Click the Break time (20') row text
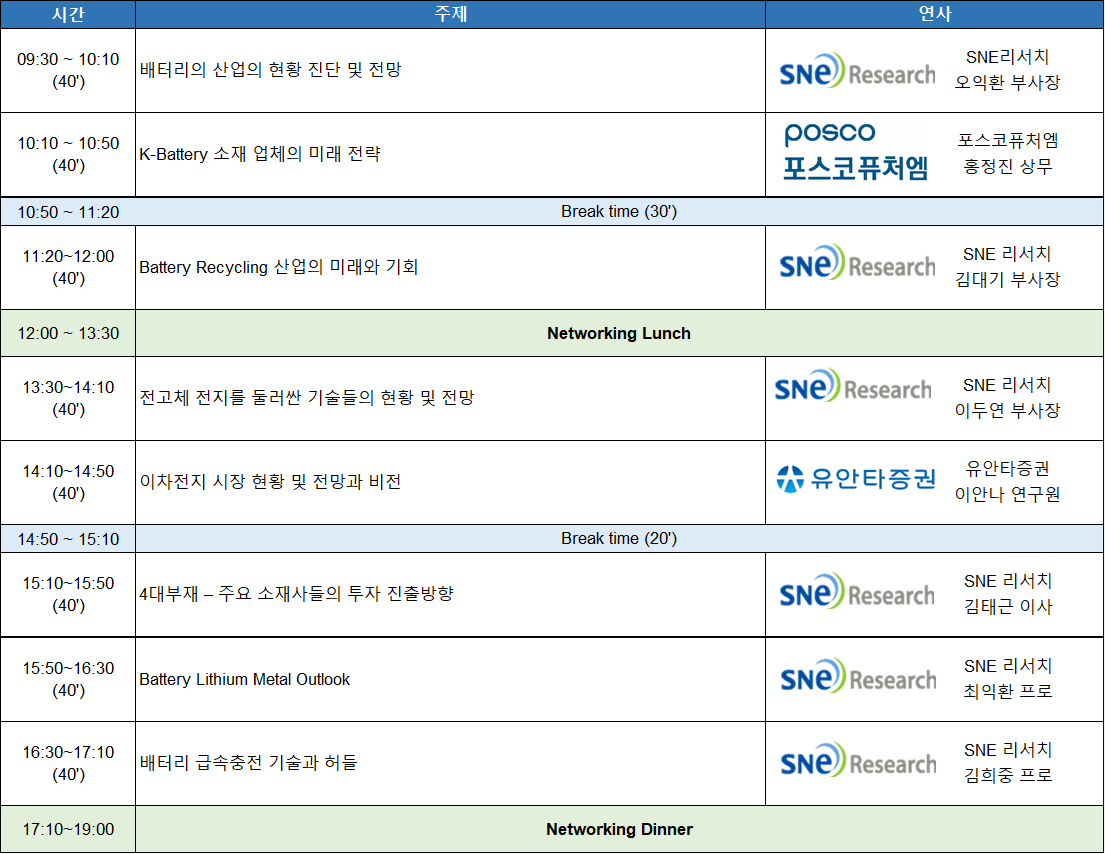Screen dimensions: 1105x854 pyautogui.click(x=619, y=538)
